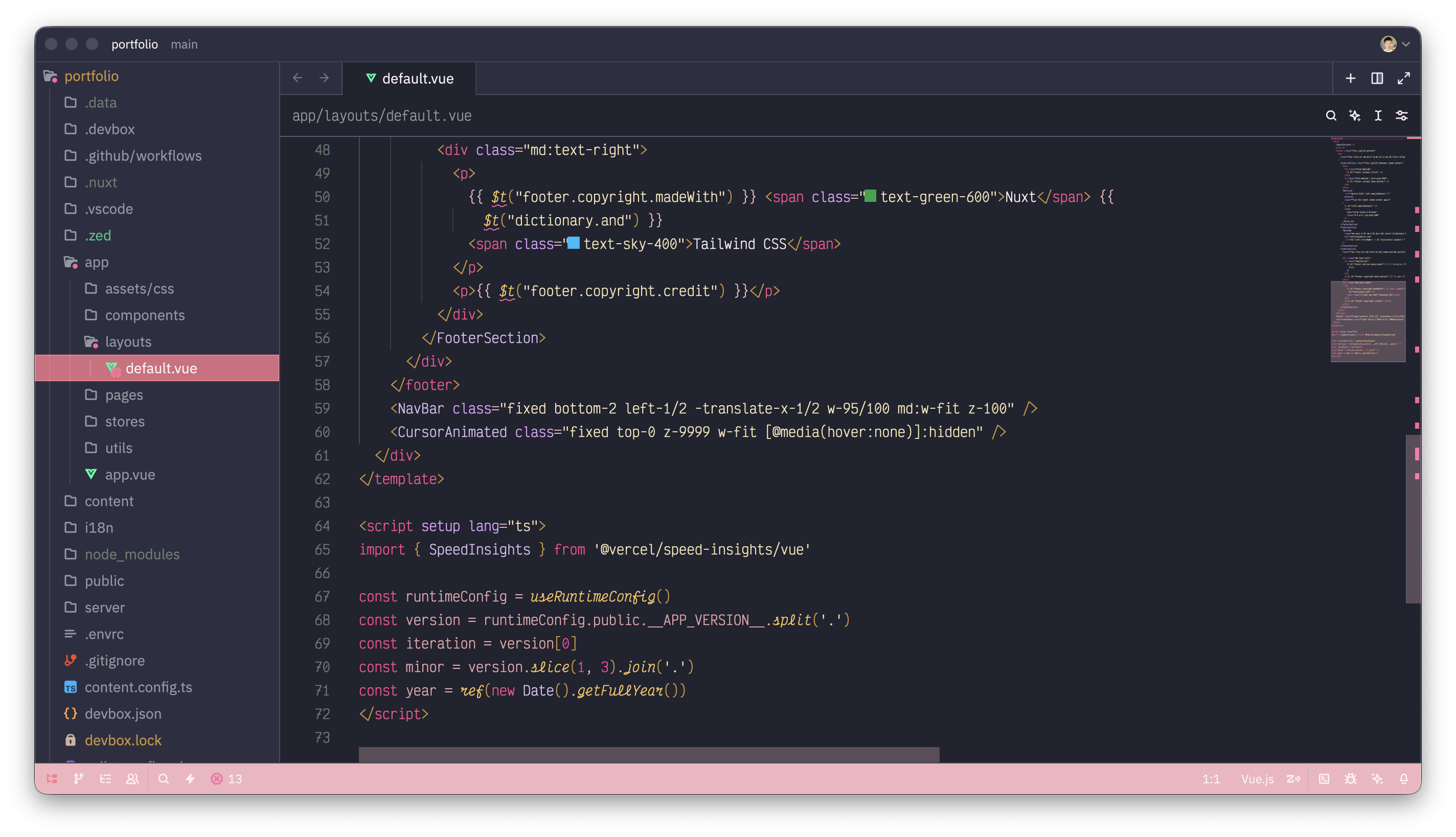This screenshot has height=837, width=1456.
Task: Click the 1:1 cursor position indicator
Action: pyautogui.click(x=1211, y=778)
